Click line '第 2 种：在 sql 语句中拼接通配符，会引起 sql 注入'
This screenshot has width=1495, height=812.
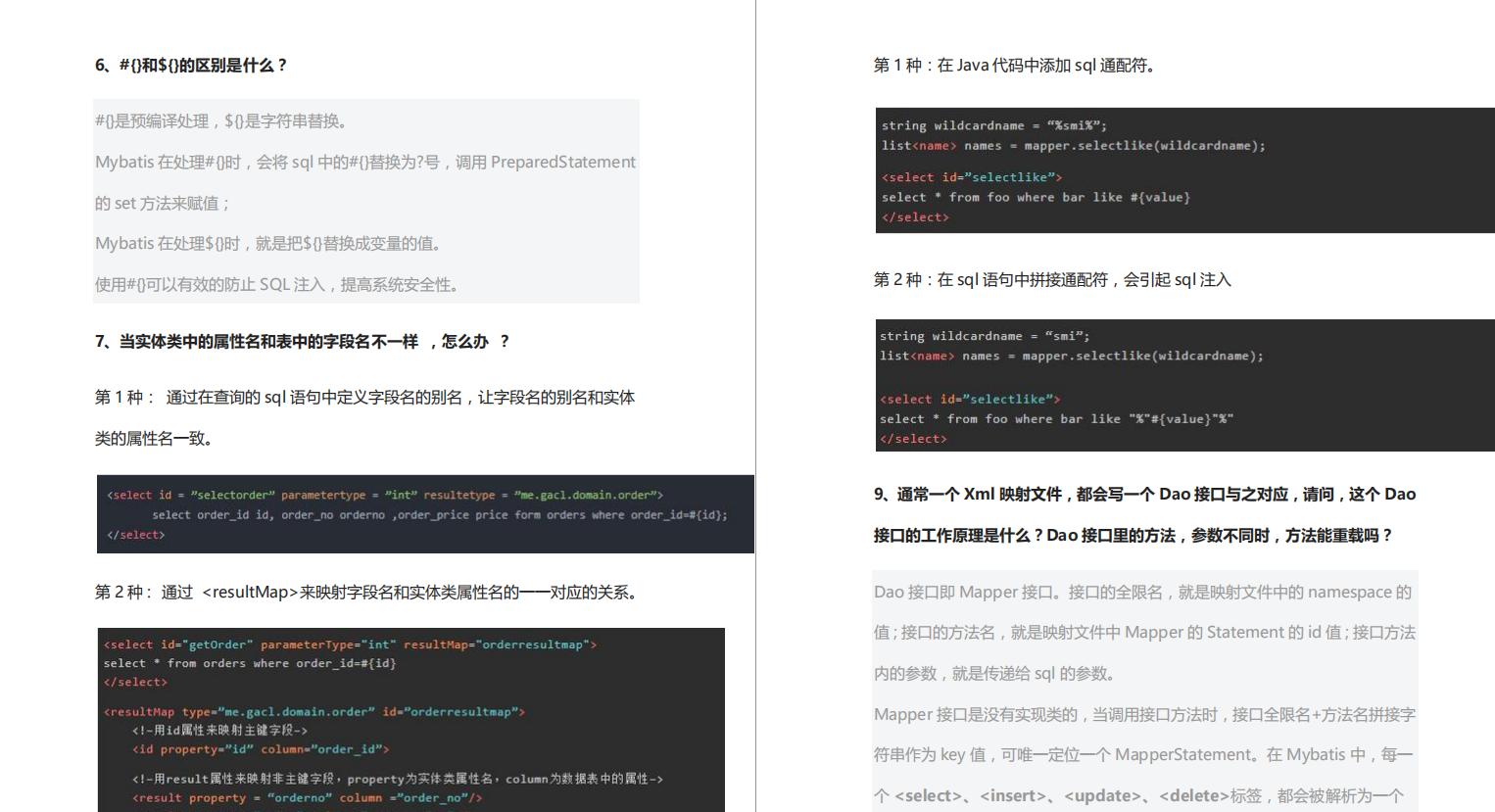pyautogui.click(x=1052, y=280)
